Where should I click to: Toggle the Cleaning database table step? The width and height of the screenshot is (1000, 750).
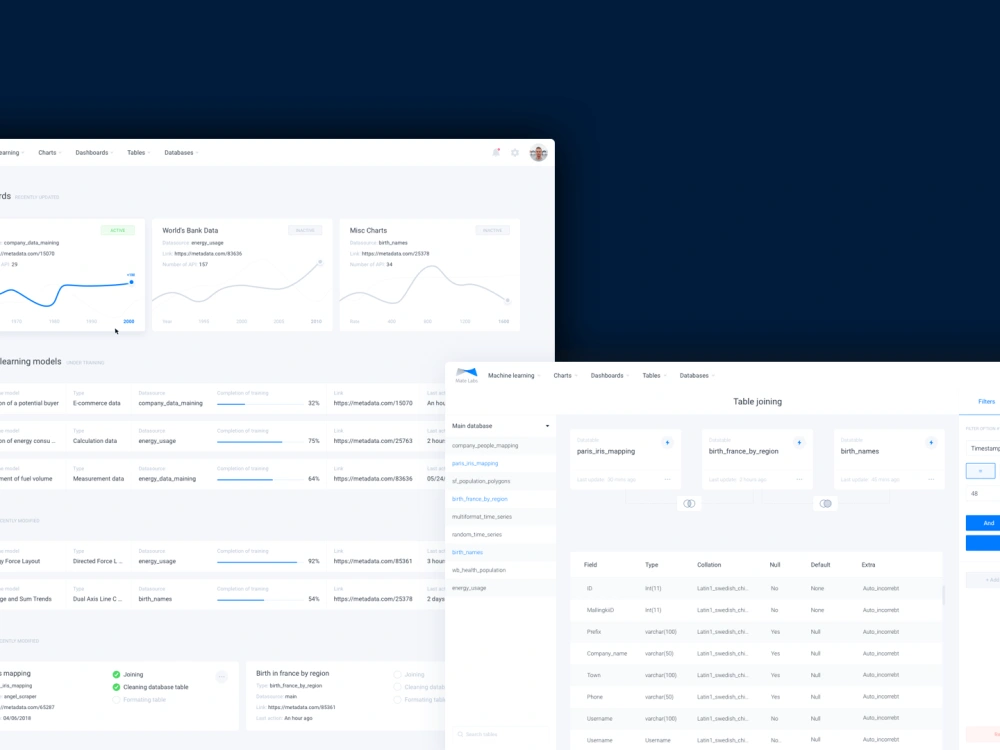point(116,687)
